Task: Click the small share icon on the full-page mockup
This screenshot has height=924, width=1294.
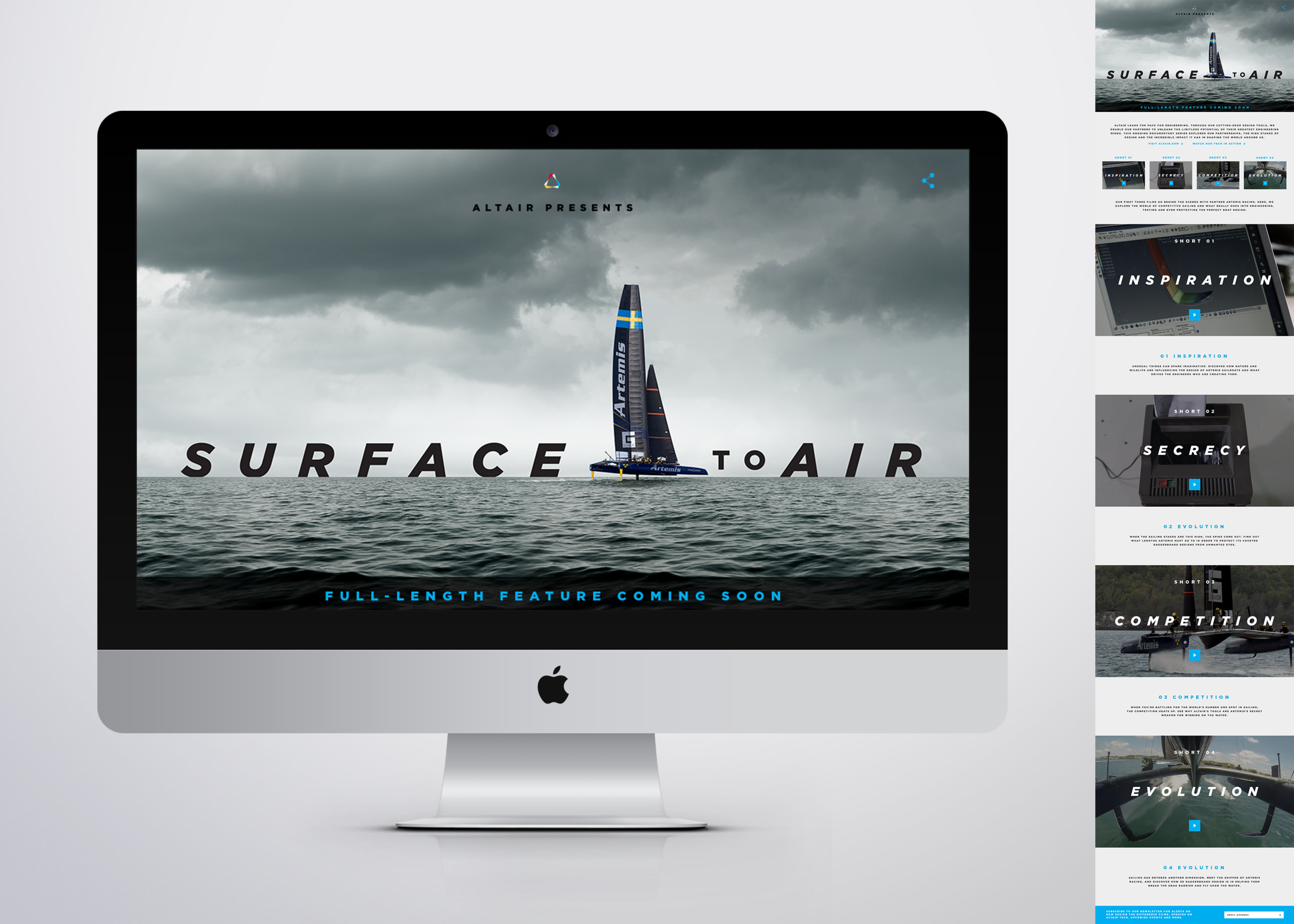Action: [1283, 7]
